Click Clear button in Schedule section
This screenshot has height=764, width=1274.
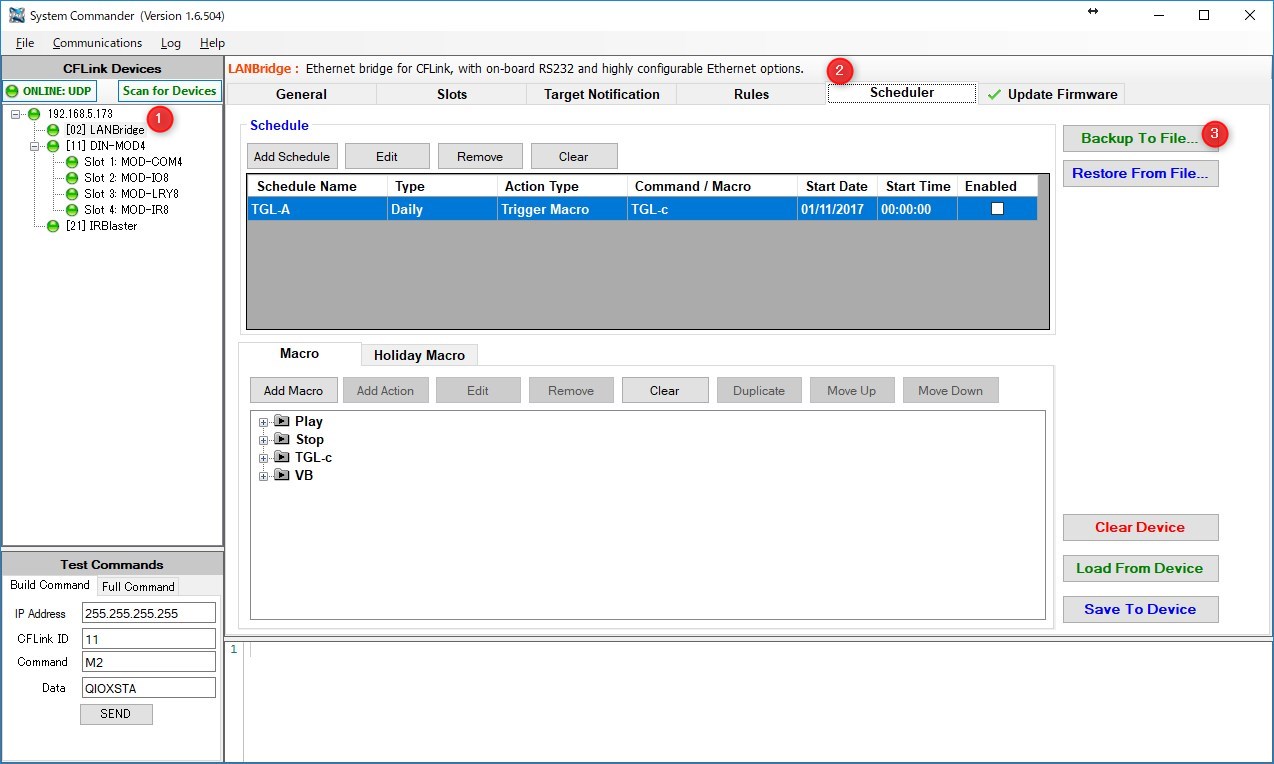tap(574, 156)
